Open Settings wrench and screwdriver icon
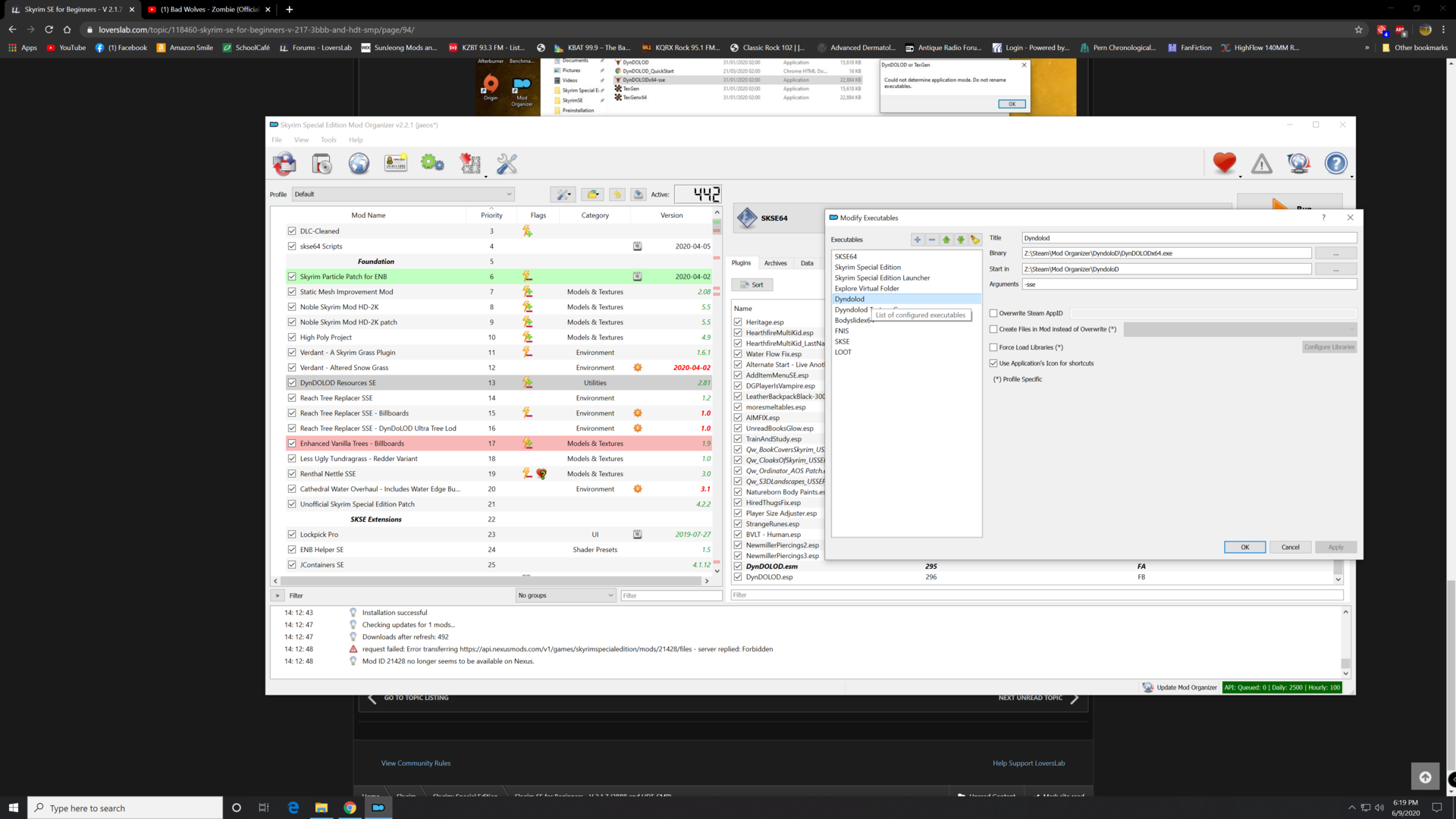This screenshot has width=1456, height=819. point(507,163)
